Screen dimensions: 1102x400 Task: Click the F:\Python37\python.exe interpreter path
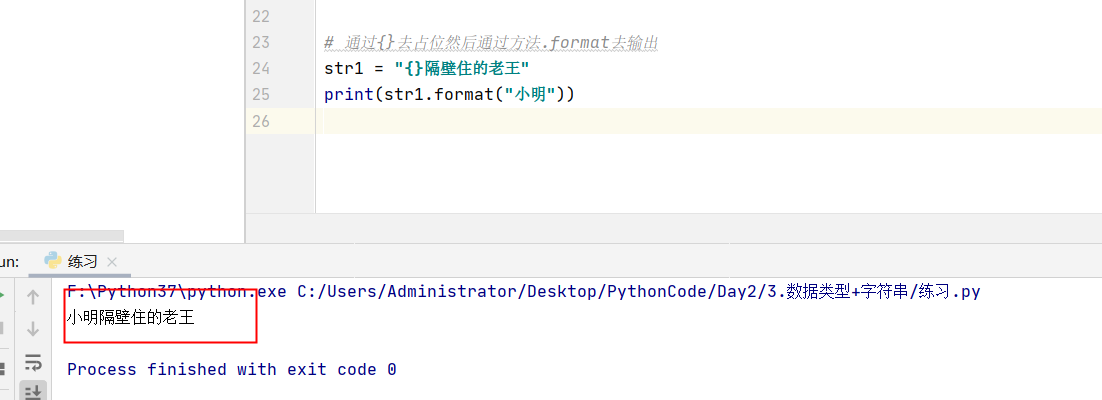tap(176, 292)
